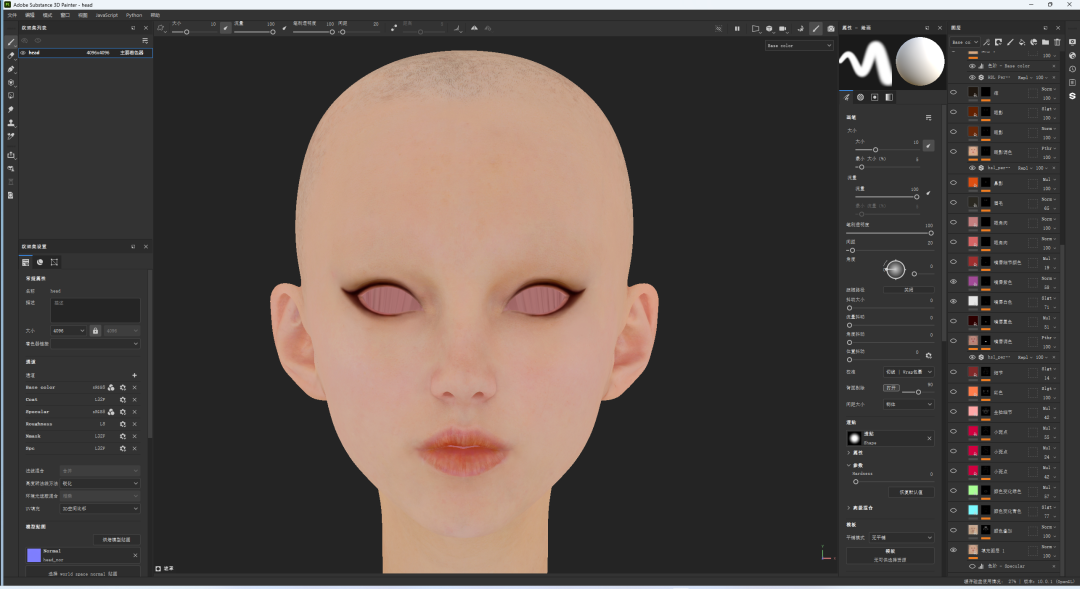Open the Base color viewport channel dropdown

coord(799,45)
